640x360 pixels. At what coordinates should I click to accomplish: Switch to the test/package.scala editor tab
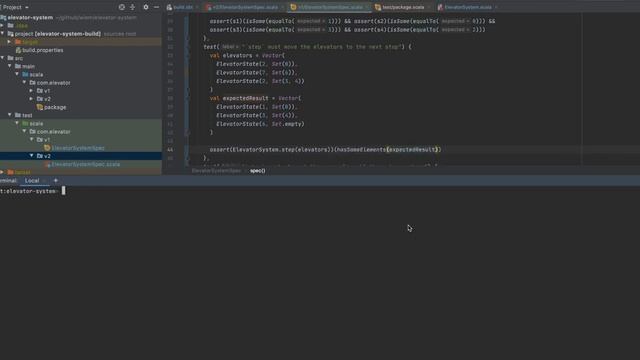click(x=403, y=7)
